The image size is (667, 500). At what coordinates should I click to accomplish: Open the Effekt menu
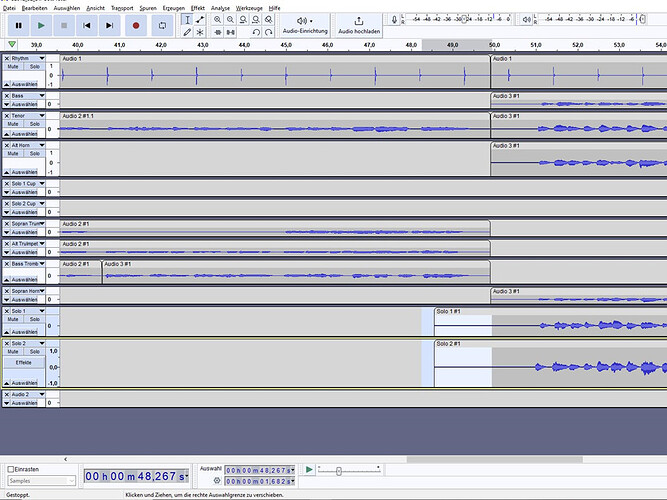point(198,7)
